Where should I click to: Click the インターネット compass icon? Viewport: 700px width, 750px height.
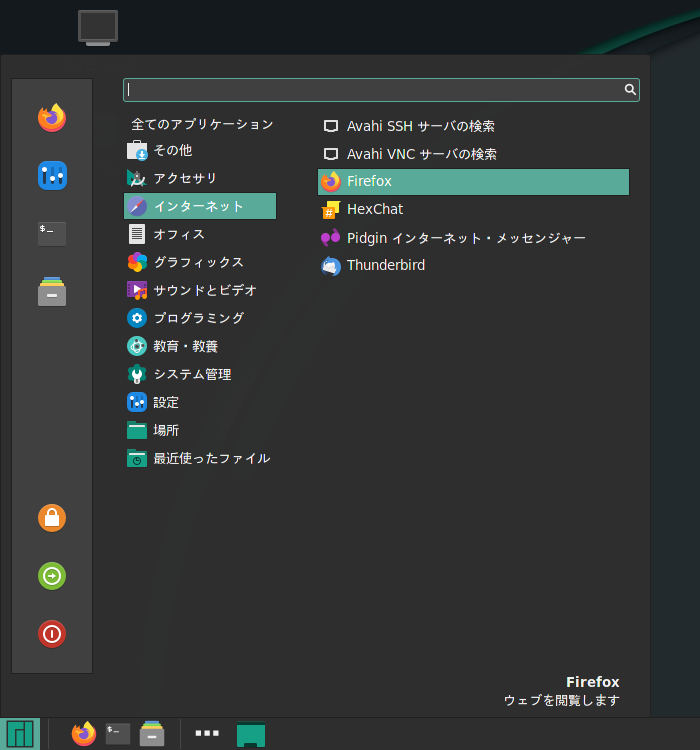click(x=137, y=207)
